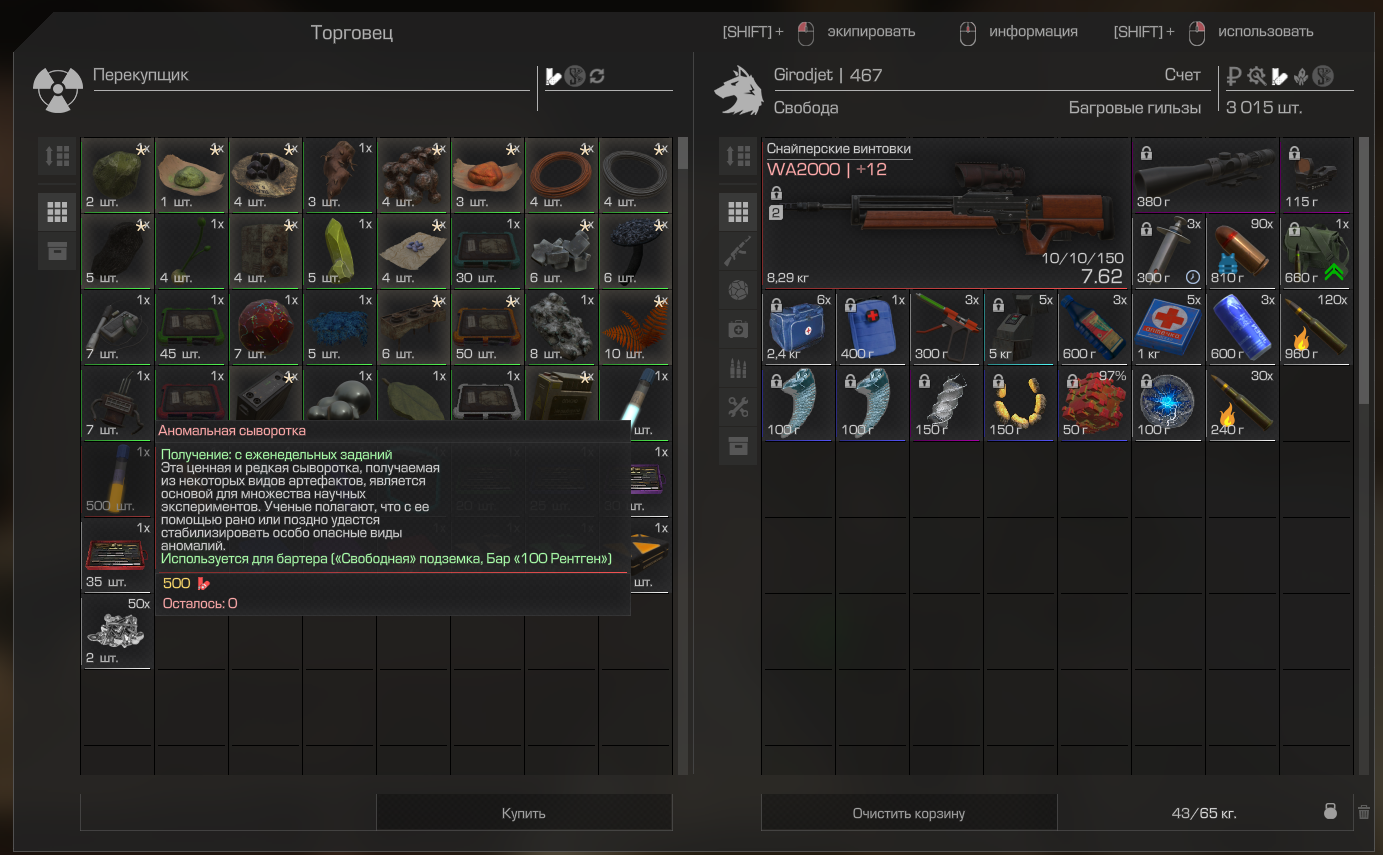Viewport: 1383px width, 855px height.
Task: Select the player's shell casings currency icon
Action: pyautogui.click(x=1279, y=76)
